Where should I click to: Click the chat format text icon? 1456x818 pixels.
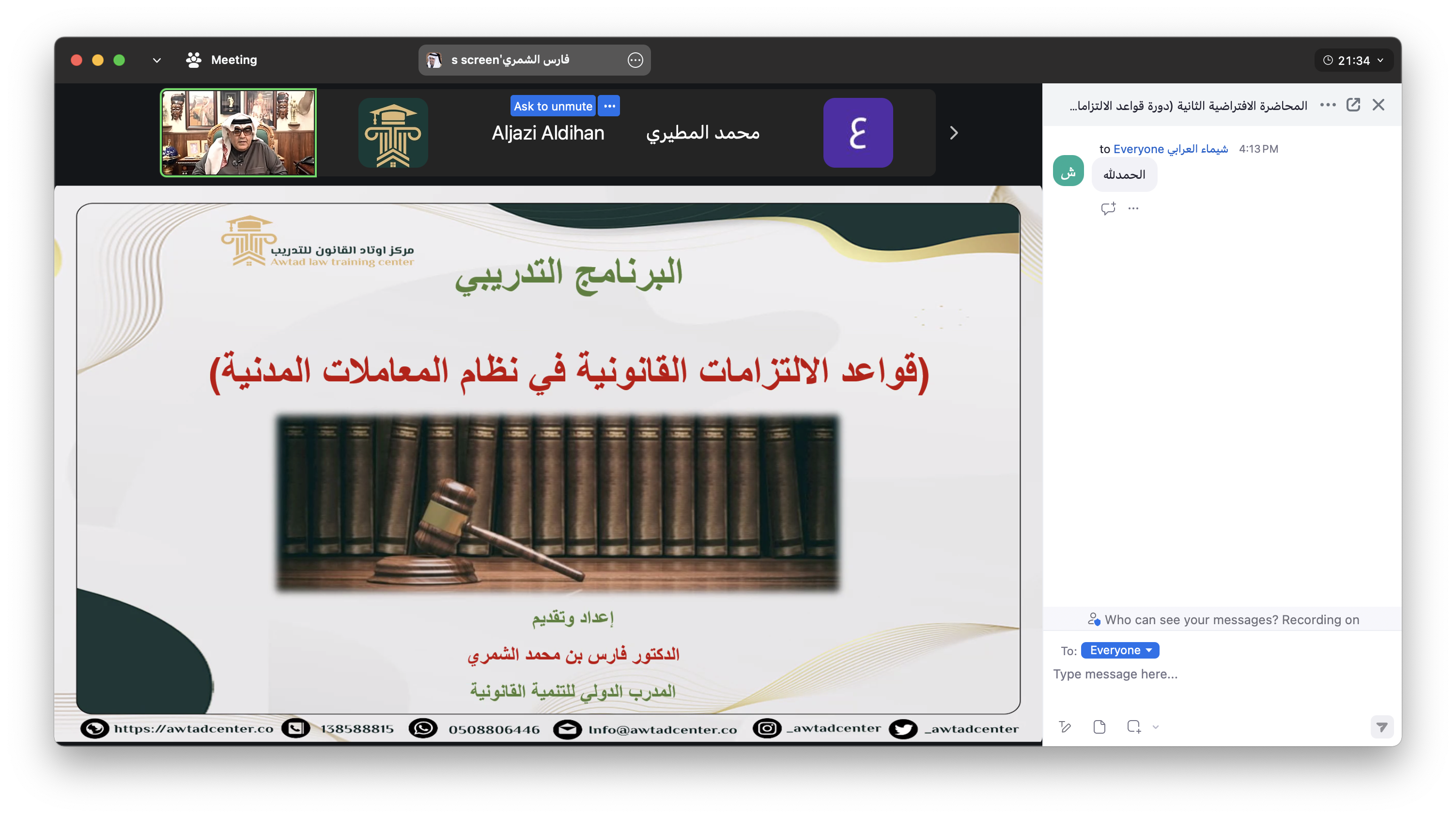(x=1065, y=727)
